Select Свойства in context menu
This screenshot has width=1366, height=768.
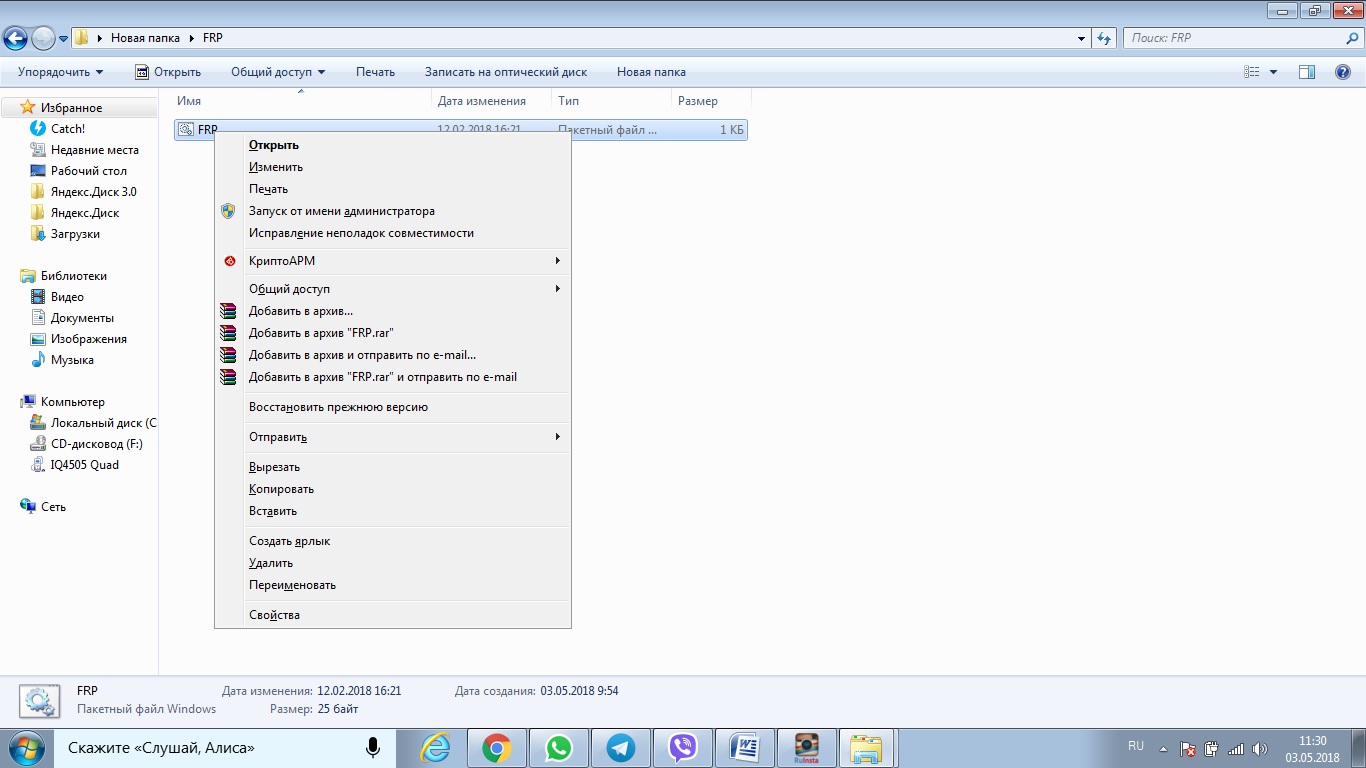coord(274,615)
